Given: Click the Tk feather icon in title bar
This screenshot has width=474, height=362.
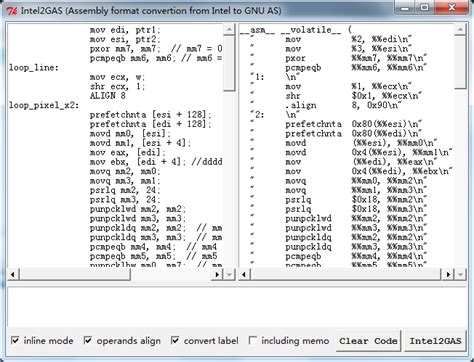Looking at the screenshot, I should pyautogui.click(x=12, y=11).
